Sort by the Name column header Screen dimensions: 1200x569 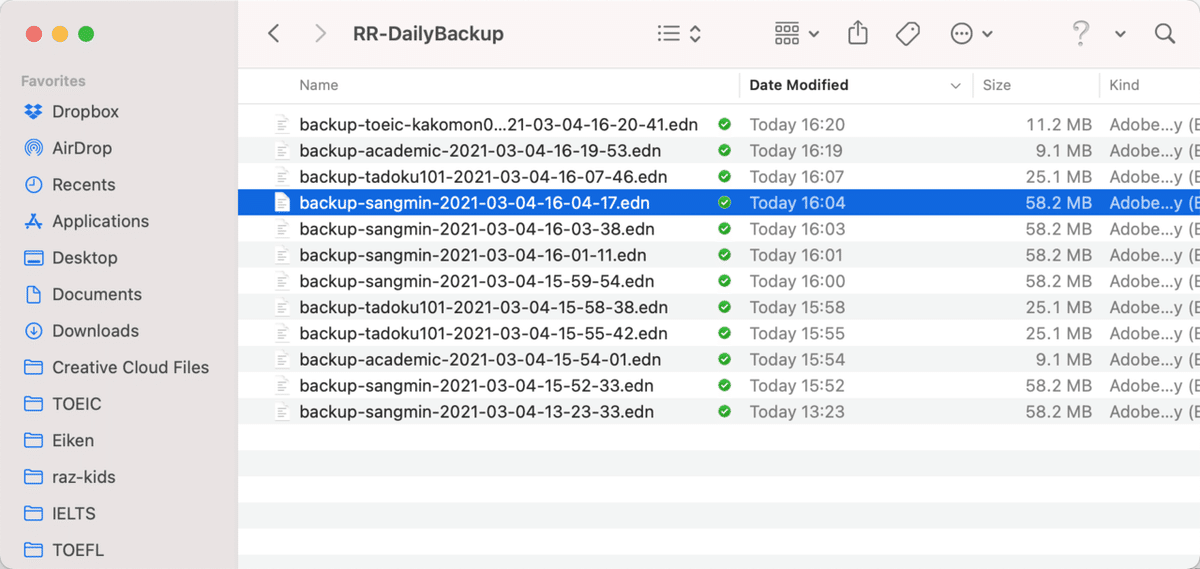(319, 85)
